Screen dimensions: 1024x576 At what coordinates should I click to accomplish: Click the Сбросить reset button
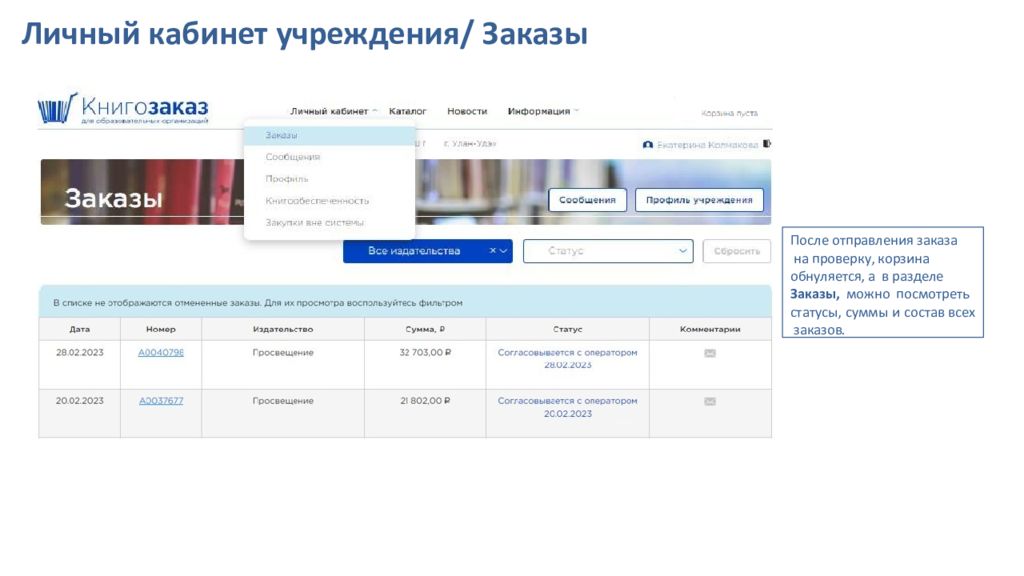tap(737, 251)
